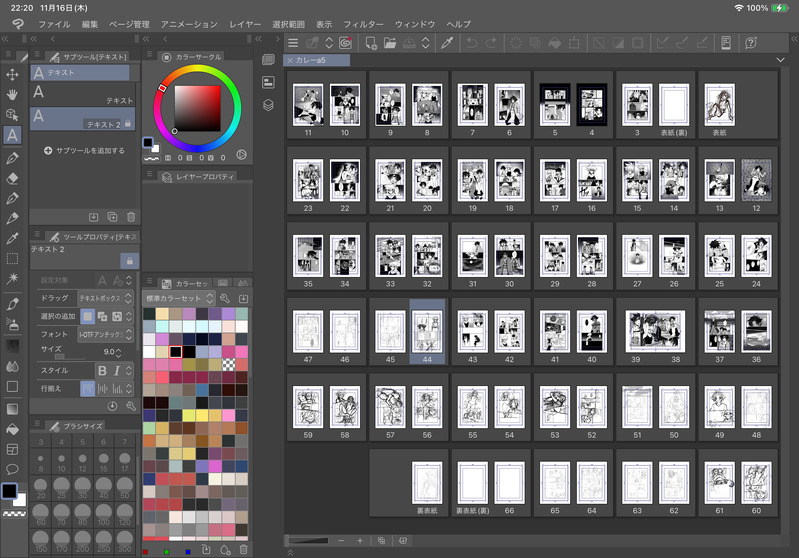Open Clip Studio launcher icon
This screenshot has width=799, height=558.
pos(345,43)
